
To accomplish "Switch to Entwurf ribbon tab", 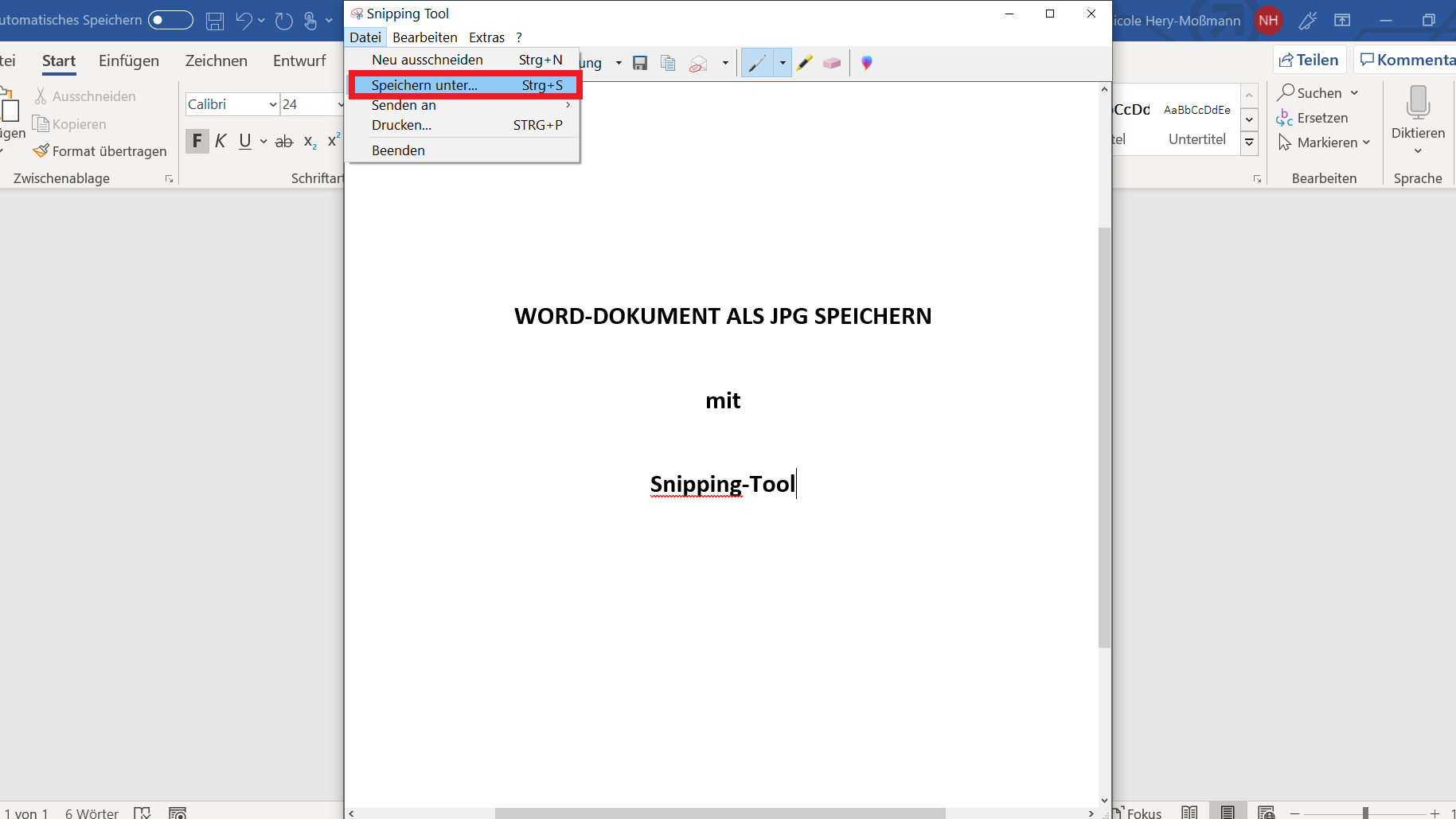I will click(299, 60).
